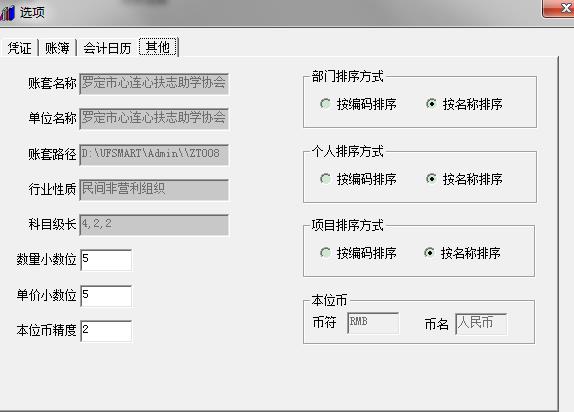The height and width of the screenshot is (412, 574).
Task: Pick 按编码排序 under 项目排序方式
Action: tap(358, 253)
